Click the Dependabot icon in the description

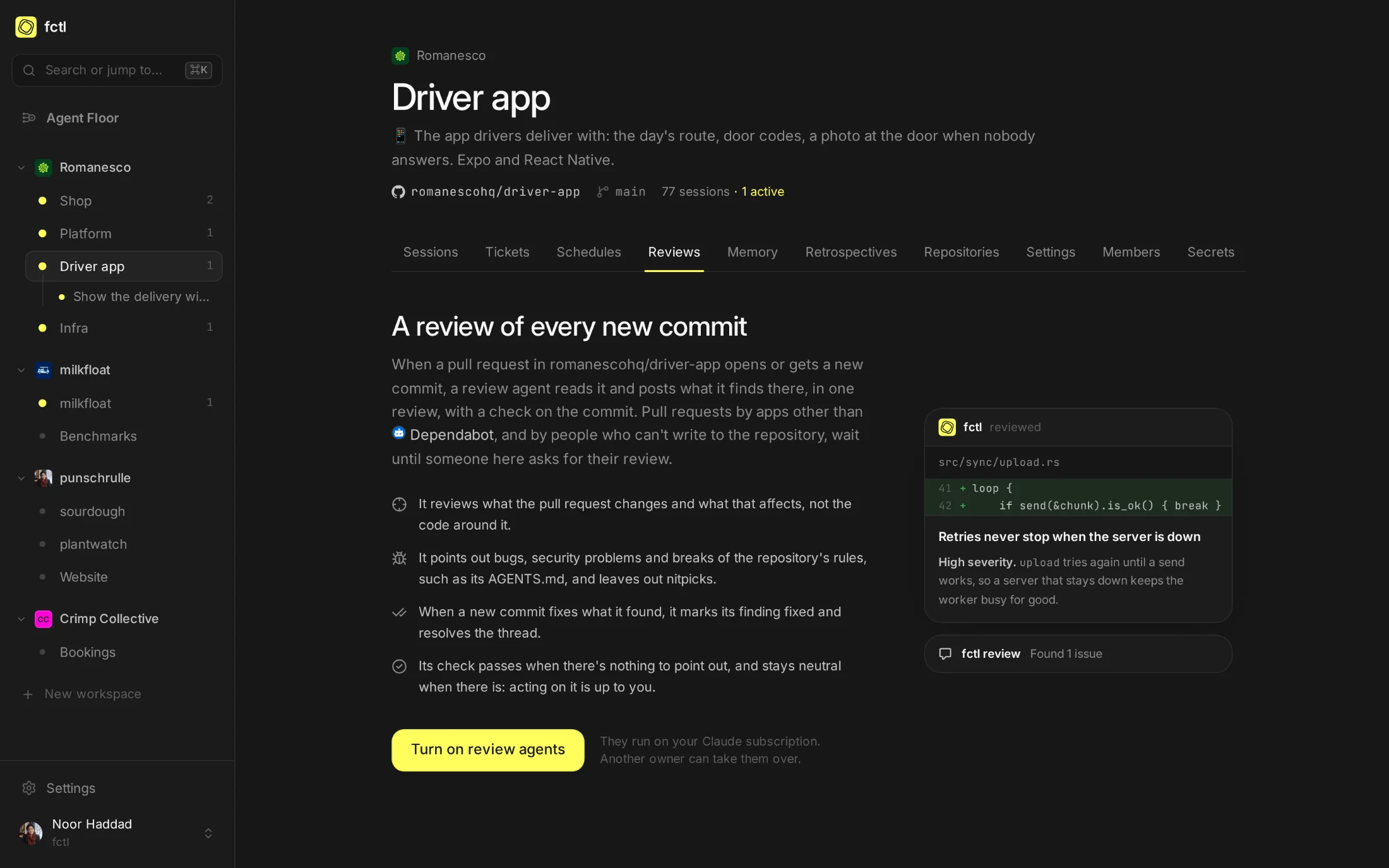click(x=398, y=433)
